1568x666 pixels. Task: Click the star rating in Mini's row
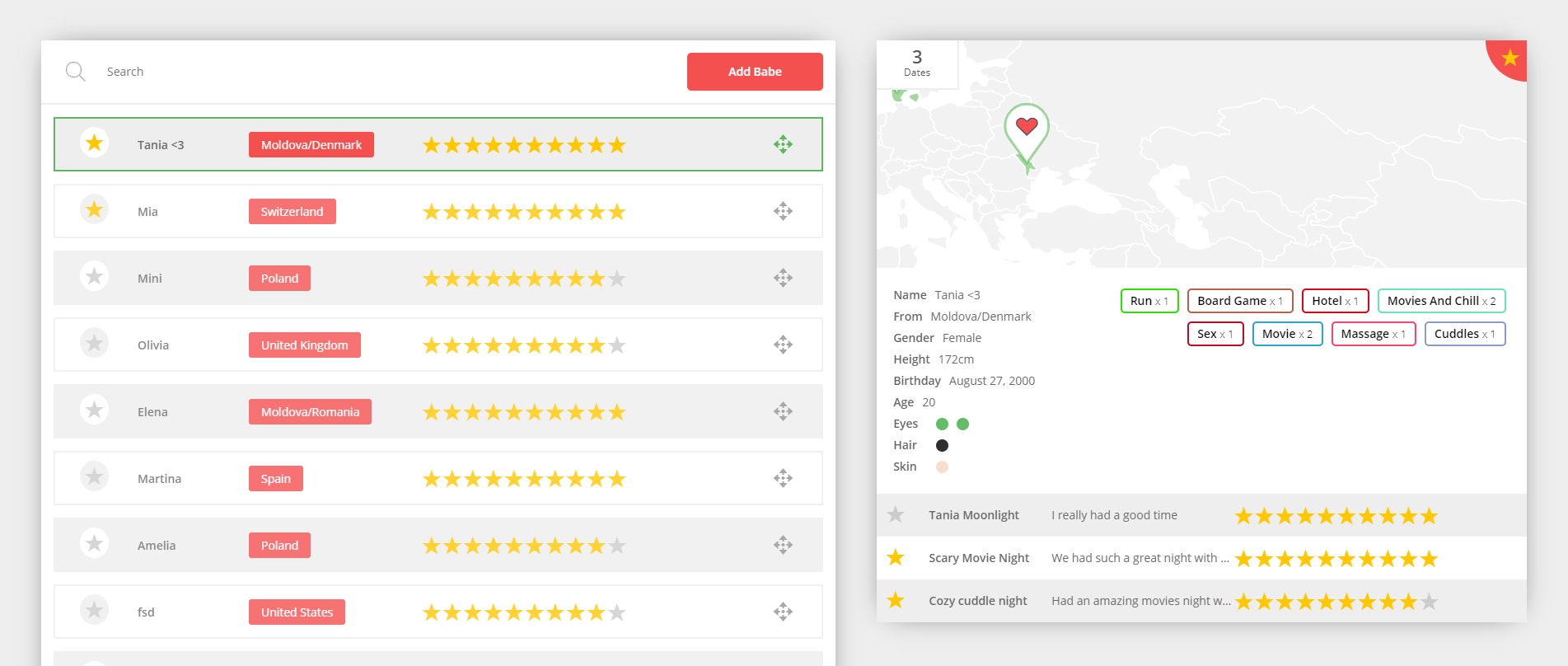tap(524, 279)
